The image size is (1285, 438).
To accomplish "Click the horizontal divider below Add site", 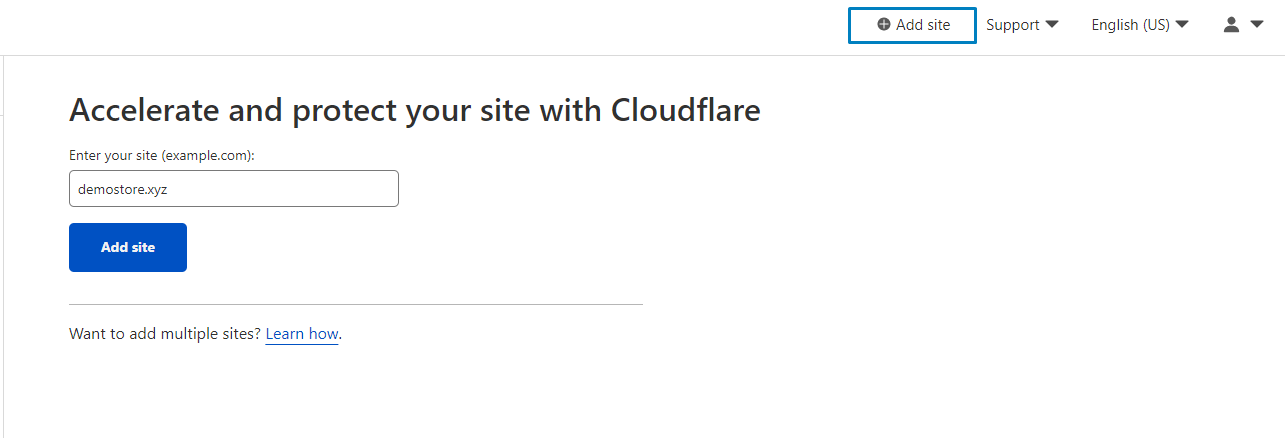I will tap(356, 304).
